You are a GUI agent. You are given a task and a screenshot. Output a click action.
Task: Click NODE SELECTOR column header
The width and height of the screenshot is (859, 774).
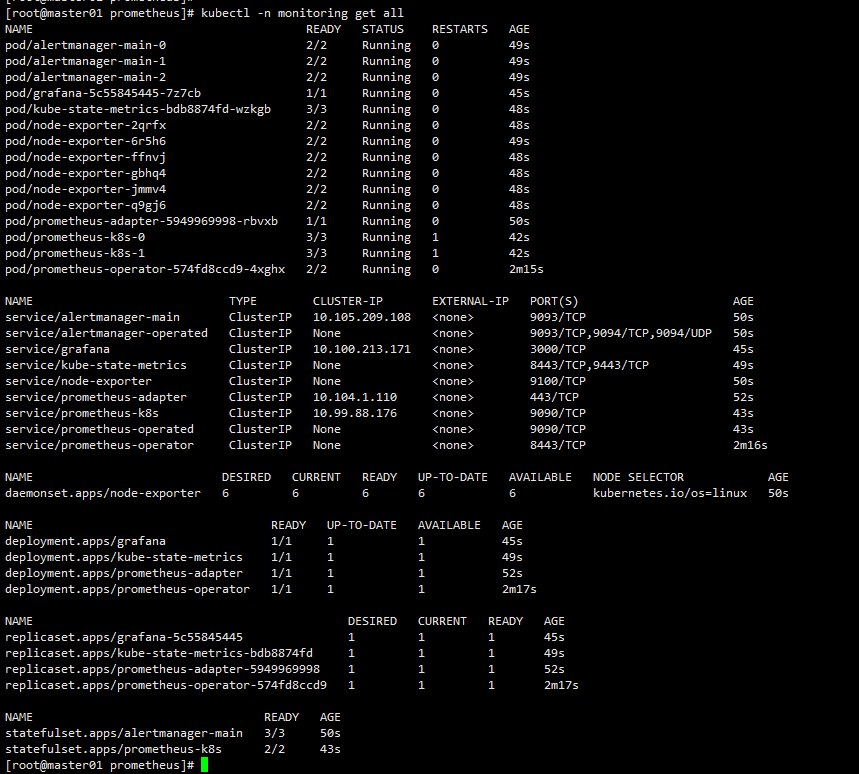click(638, 477)
